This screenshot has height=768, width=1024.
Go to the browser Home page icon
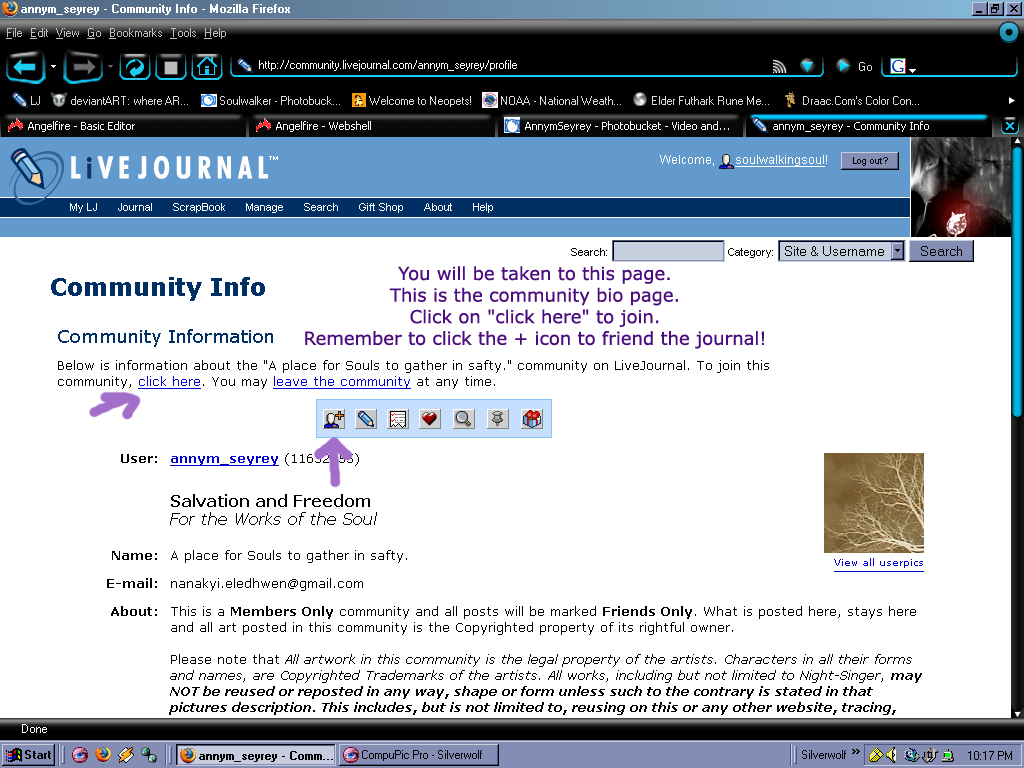click(x=206, y=67)
